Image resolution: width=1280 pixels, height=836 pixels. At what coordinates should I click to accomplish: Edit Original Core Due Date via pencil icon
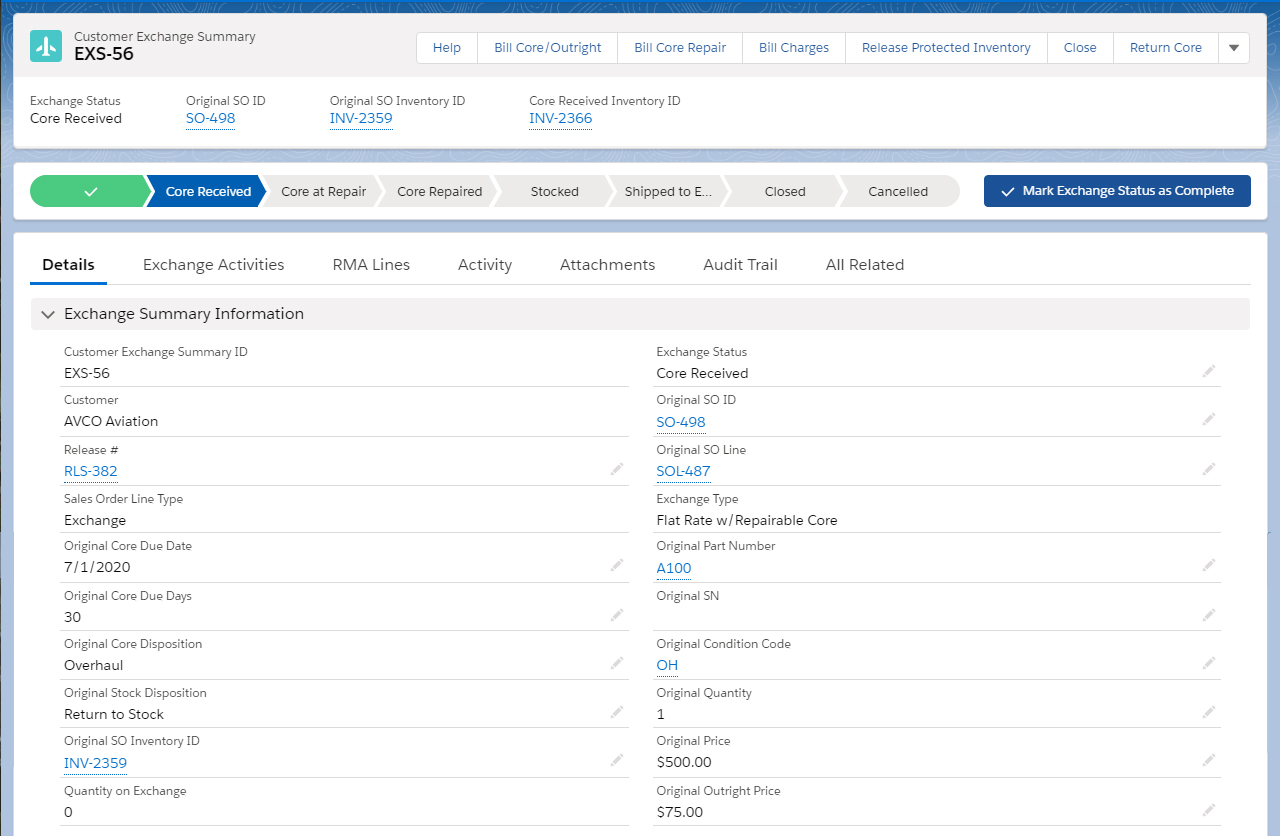tap(616, 565)
